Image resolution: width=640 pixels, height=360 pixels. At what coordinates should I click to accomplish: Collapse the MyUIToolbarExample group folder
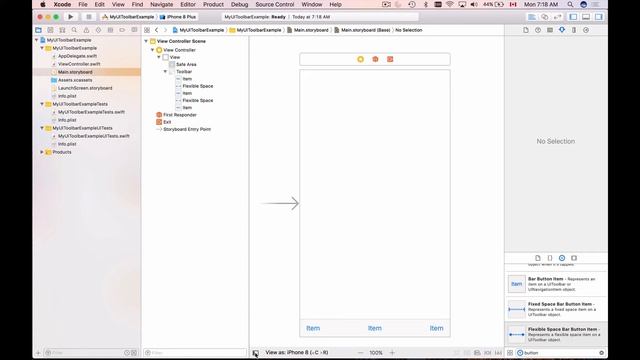[x=42, y=48]
